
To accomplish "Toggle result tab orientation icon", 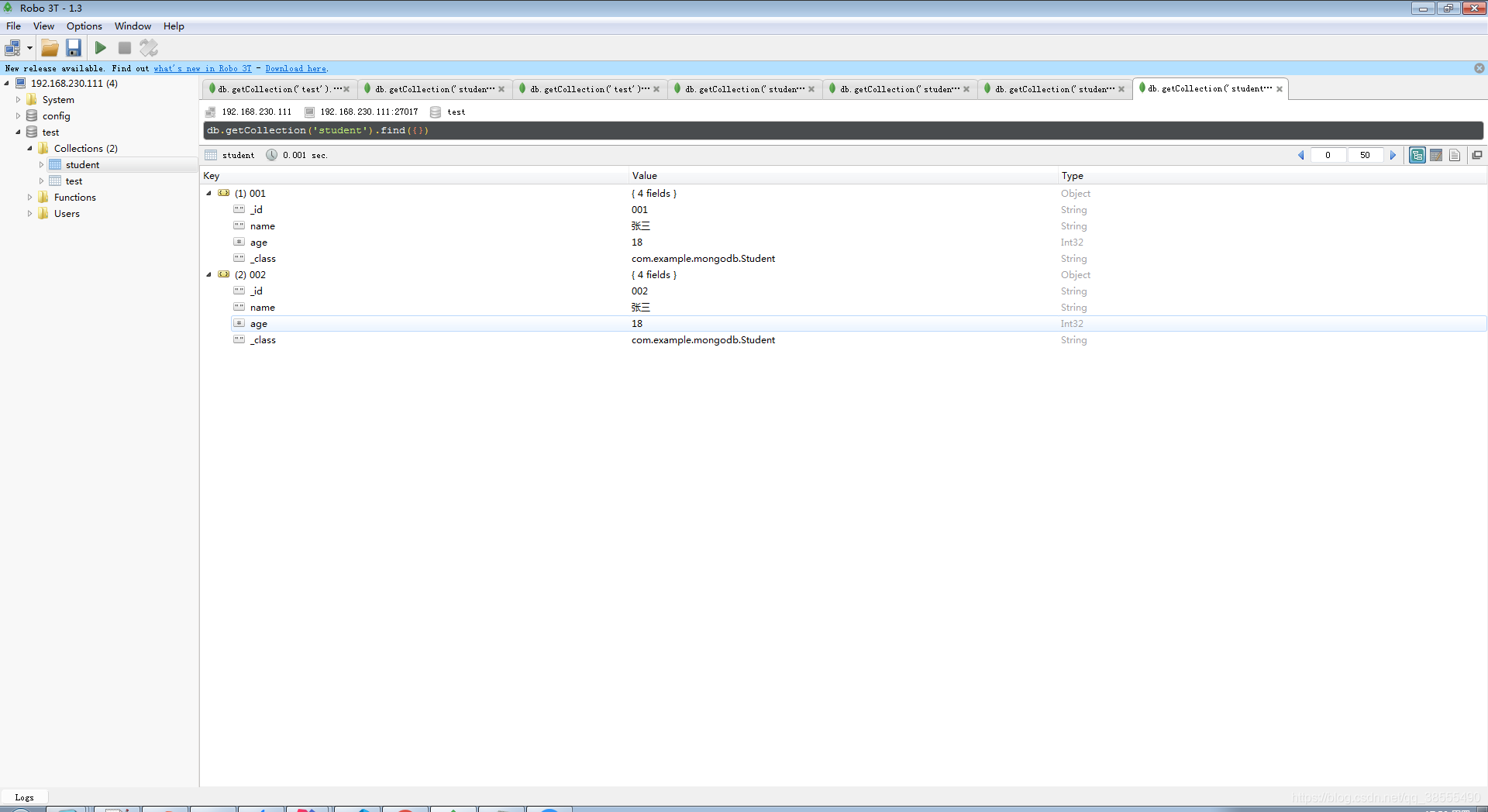I will point(1477,155).
